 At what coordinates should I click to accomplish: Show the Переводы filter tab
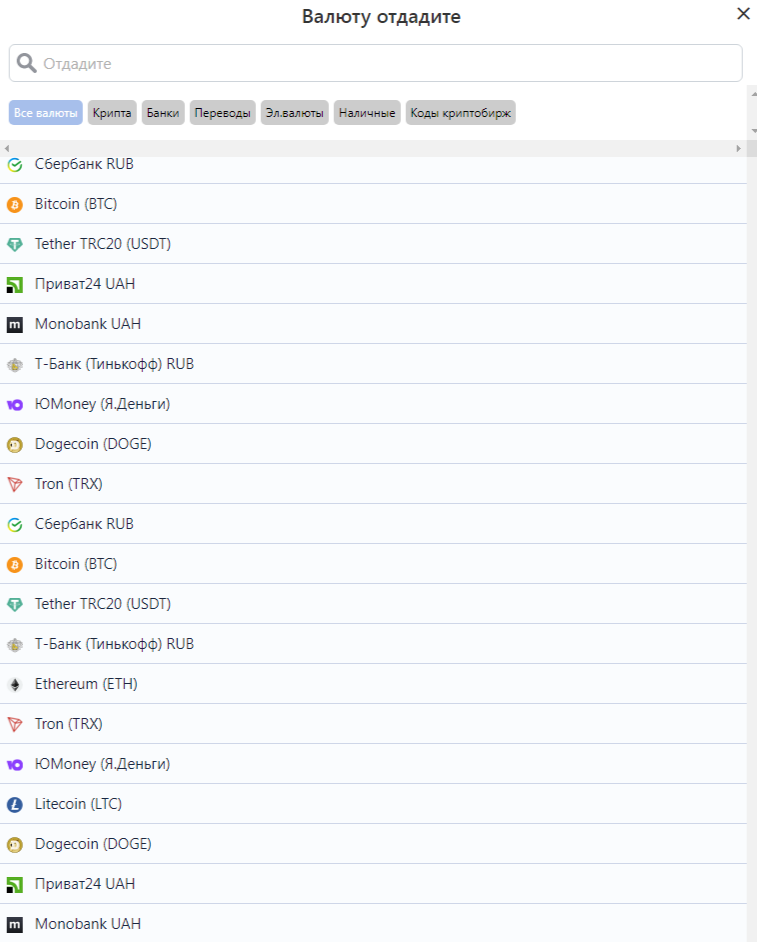223,113
